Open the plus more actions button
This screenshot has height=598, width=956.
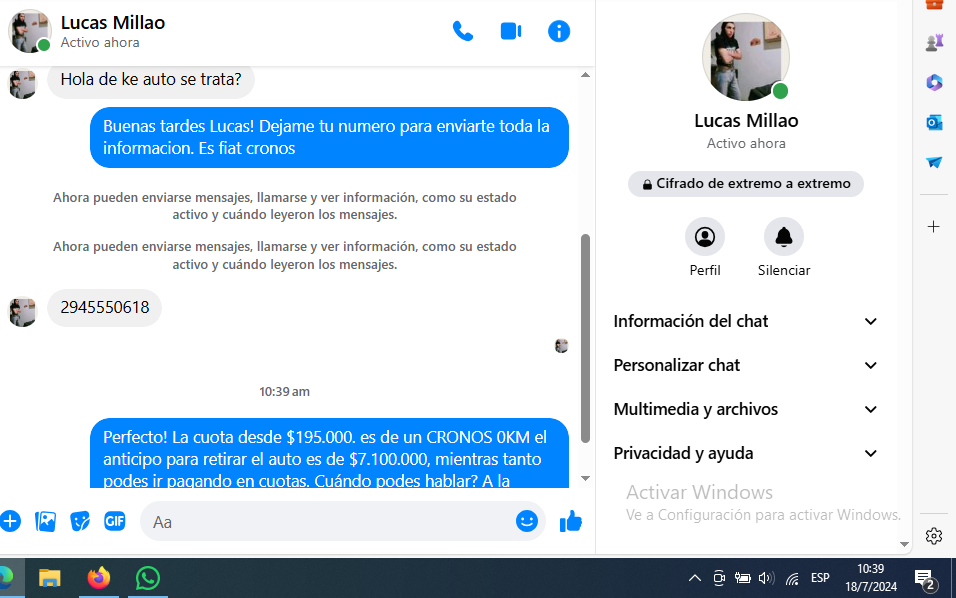tap(10, 521)
